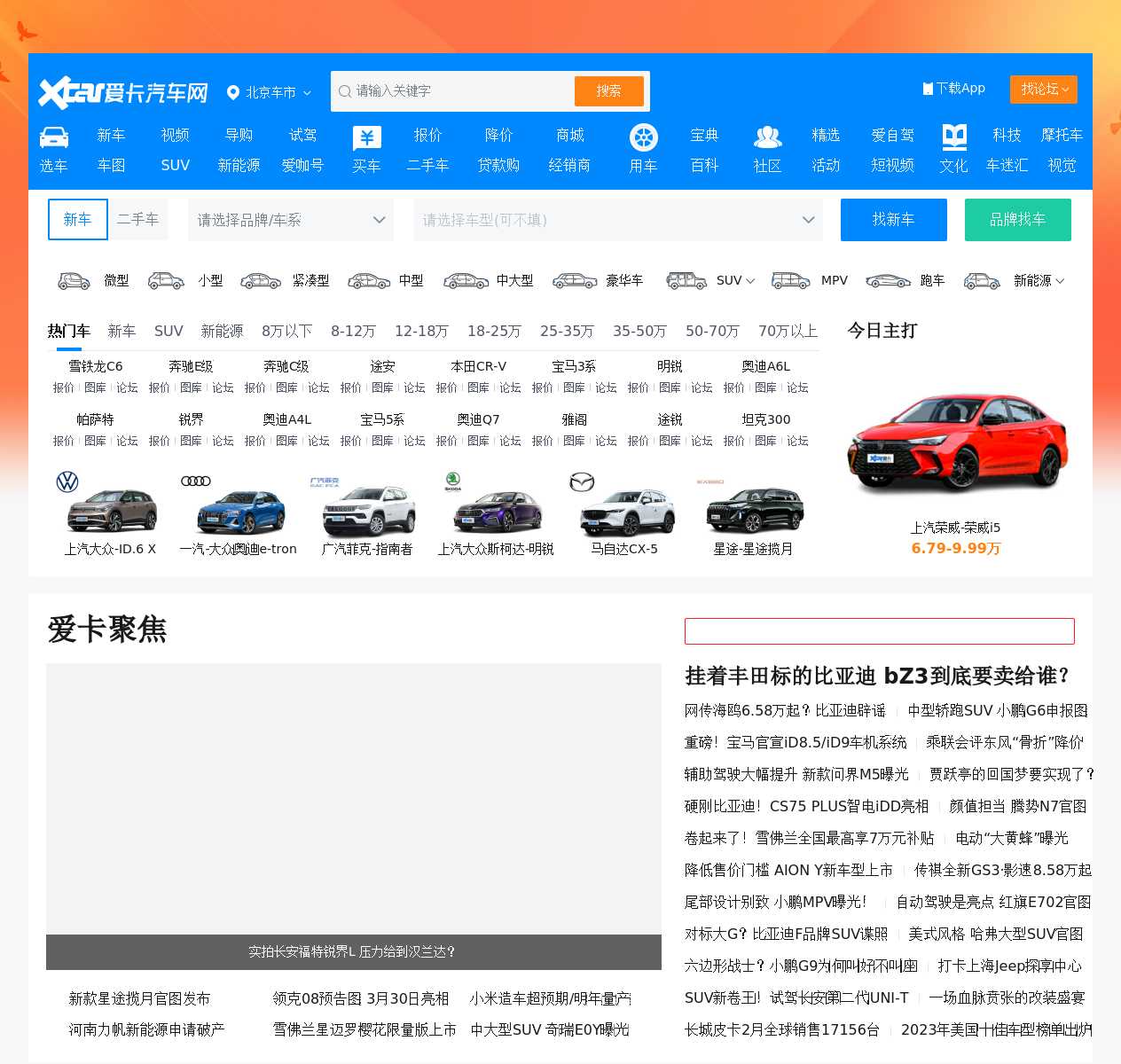Image resolution: width=1121 pixels, height=1064 pixels.
Task: Click the 上汽大众-ID.6 X car thumbnail
Action: [112, 511]
